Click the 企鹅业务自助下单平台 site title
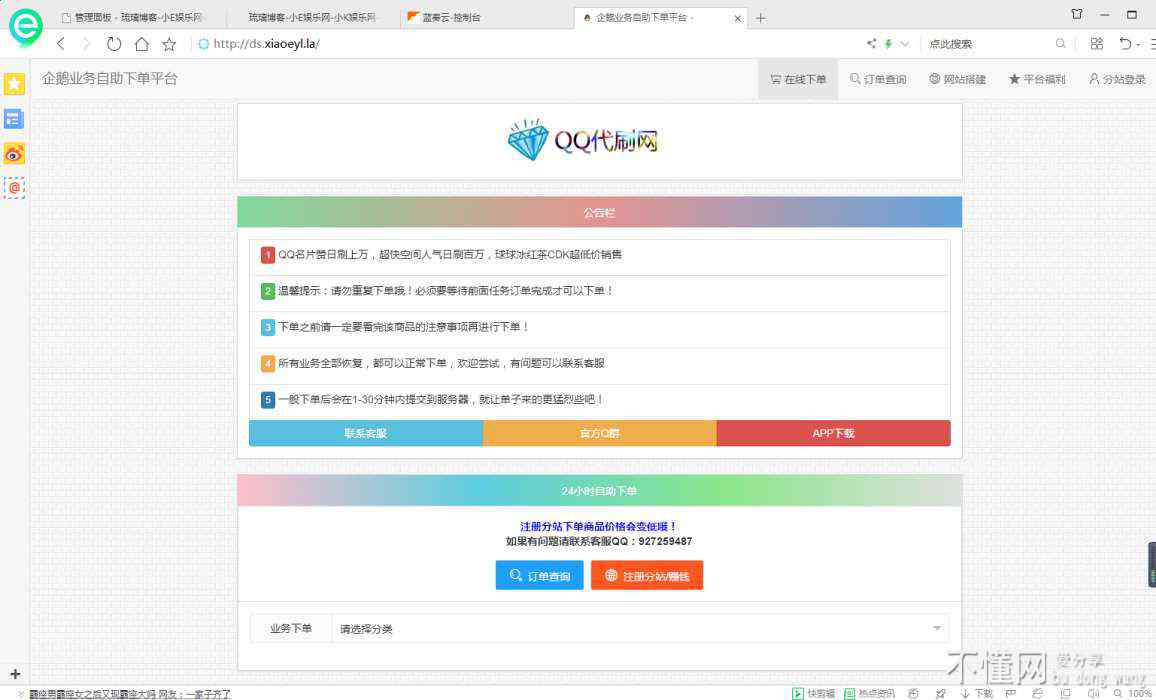The width and height of the screenshot is (1156, 700). coord(110,79)
